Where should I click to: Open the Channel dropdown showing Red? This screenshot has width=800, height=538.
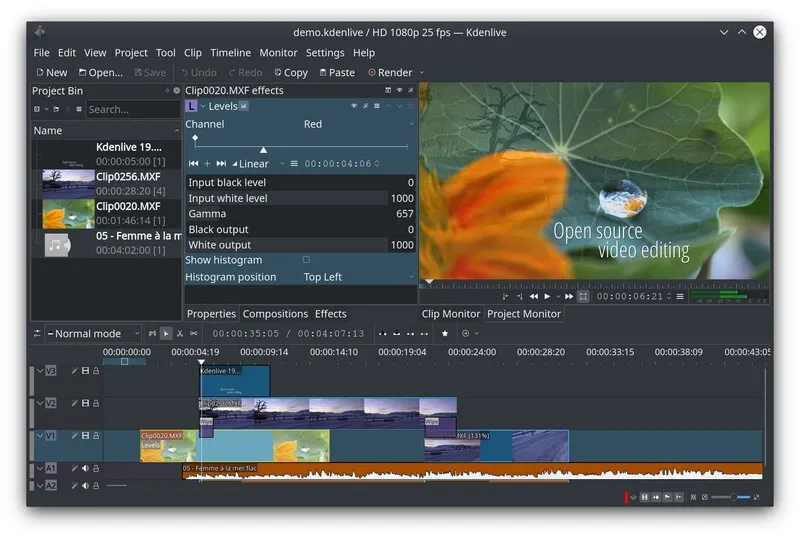click(358, 124)
